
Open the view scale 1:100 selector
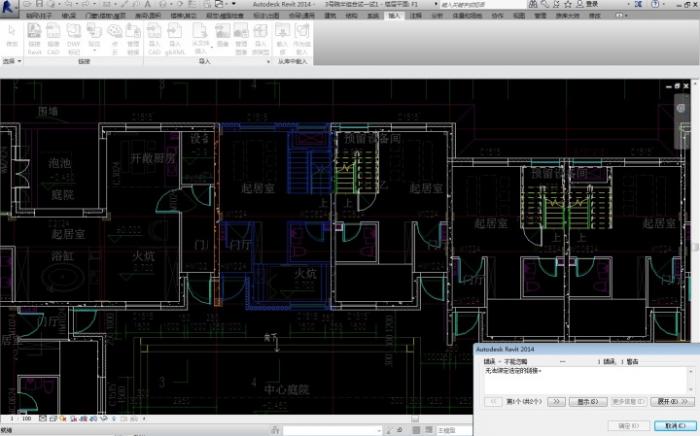pyautogui.click(x=20, y=418)
